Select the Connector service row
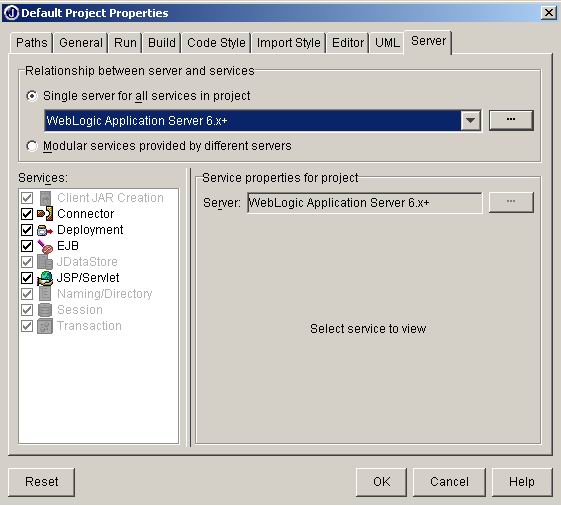This screenshot has width=561, height=506. coord(98,214)
